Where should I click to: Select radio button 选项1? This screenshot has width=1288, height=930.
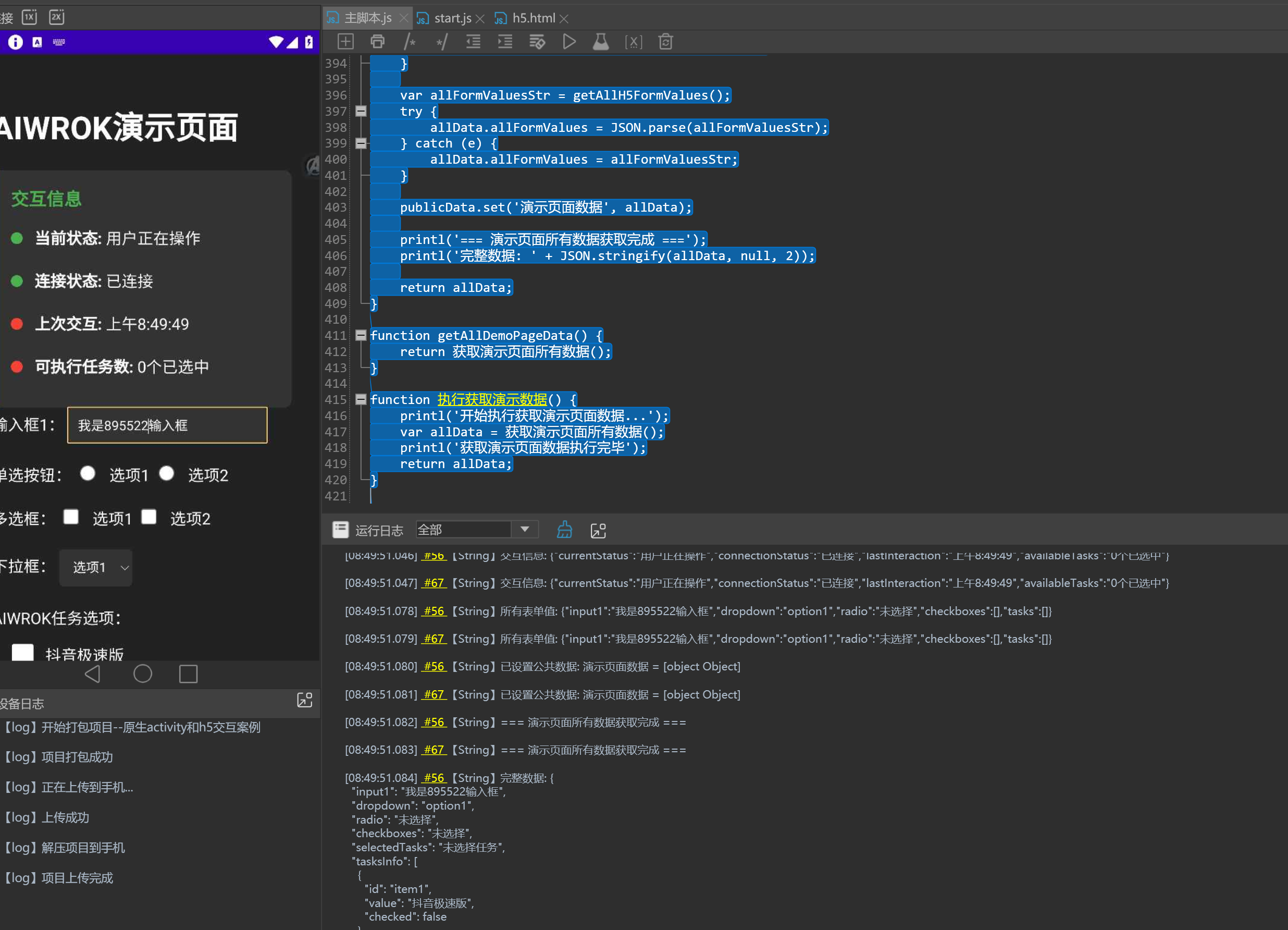click(x=88, y=473)
